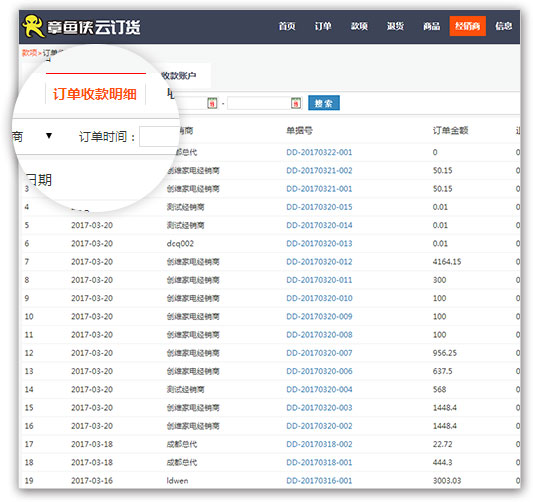
Task: Expand the dealer dropdown arrow
Action: coord(49,136)
